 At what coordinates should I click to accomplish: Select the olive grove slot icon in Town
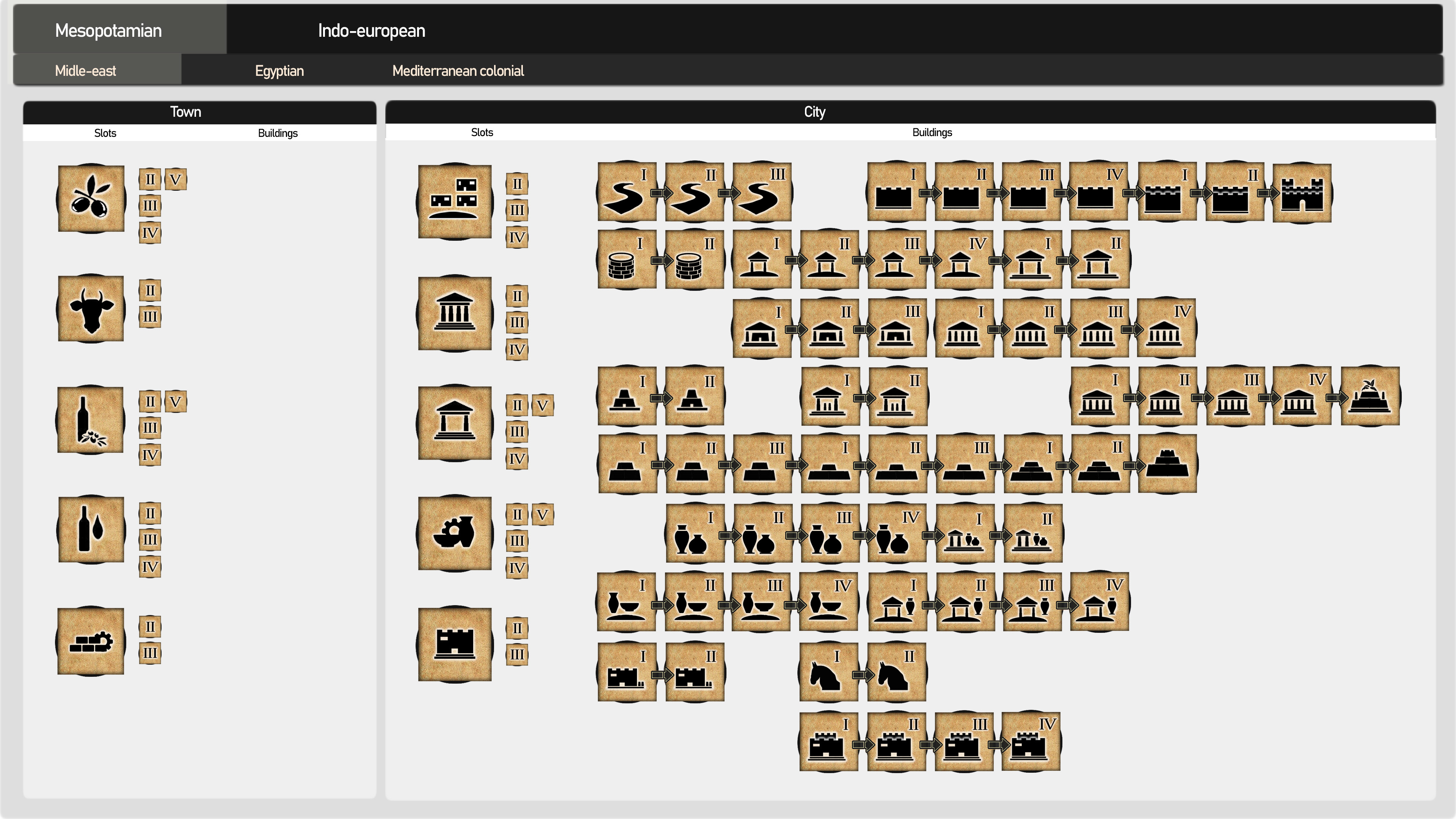pos(91,198)
